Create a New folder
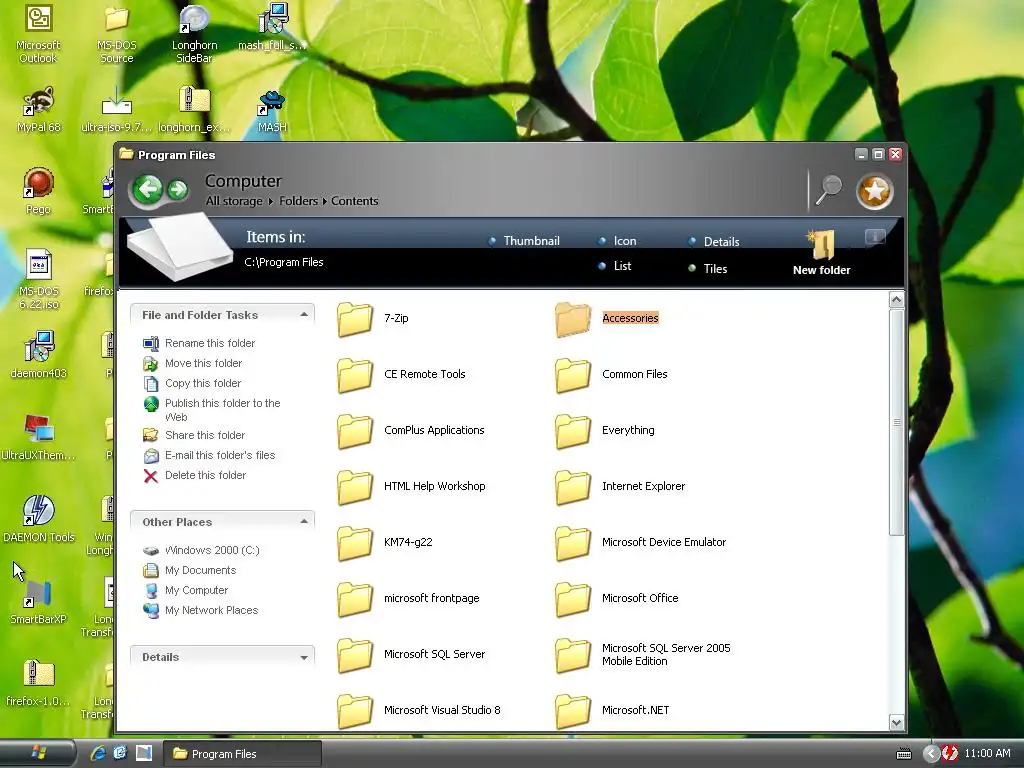 (822, 253)
